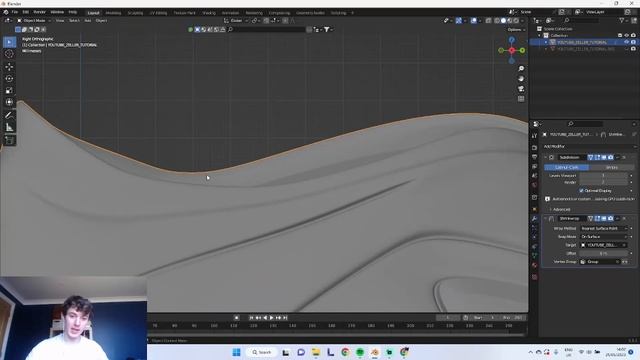Click the zoom view magnifier icon
The height and width of the screenshot is (360, 640).
(521, 69)
